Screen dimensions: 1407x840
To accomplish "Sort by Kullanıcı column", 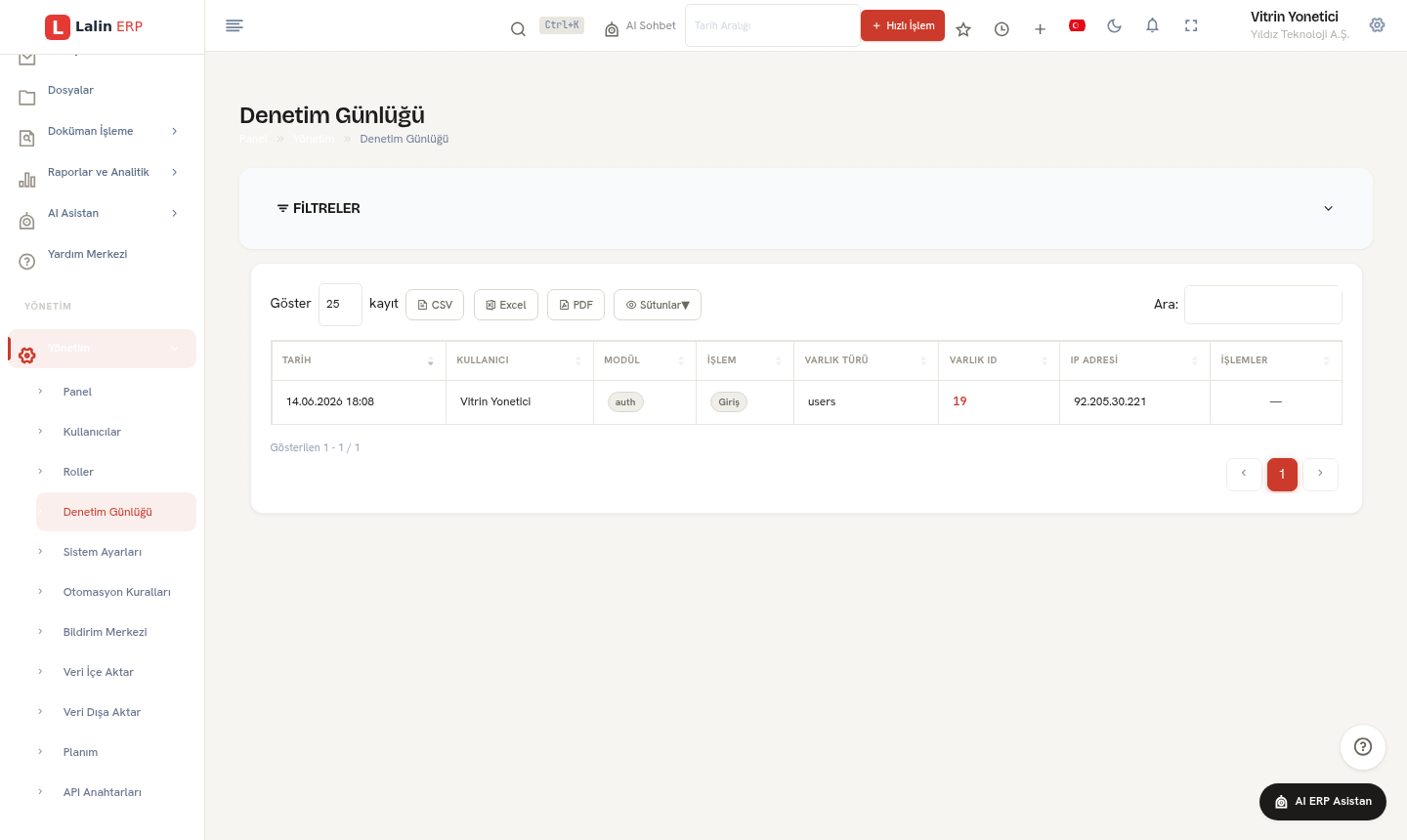I will click(520, 360).
